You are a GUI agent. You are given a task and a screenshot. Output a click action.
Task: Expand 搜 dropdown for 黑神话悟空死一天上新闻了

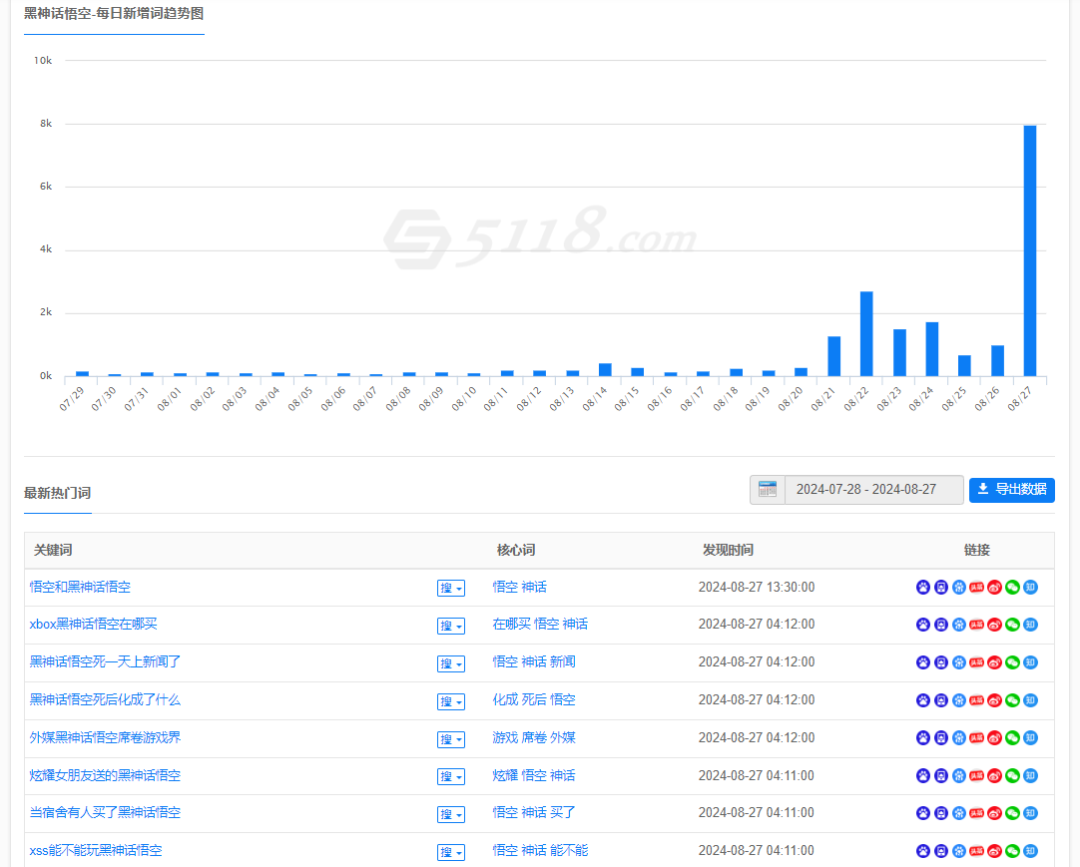click(x=450, y=664)
